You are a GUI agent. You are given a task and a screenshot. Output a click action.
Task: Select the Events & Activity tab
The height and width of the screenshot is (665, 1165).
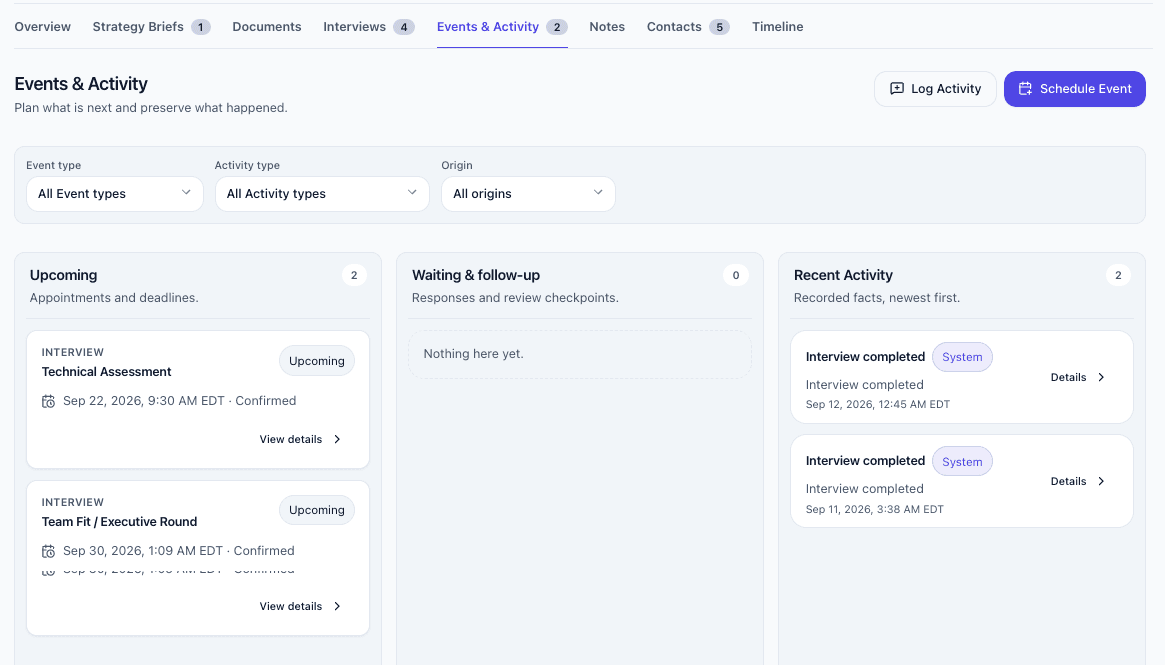(x=502, y=27)
